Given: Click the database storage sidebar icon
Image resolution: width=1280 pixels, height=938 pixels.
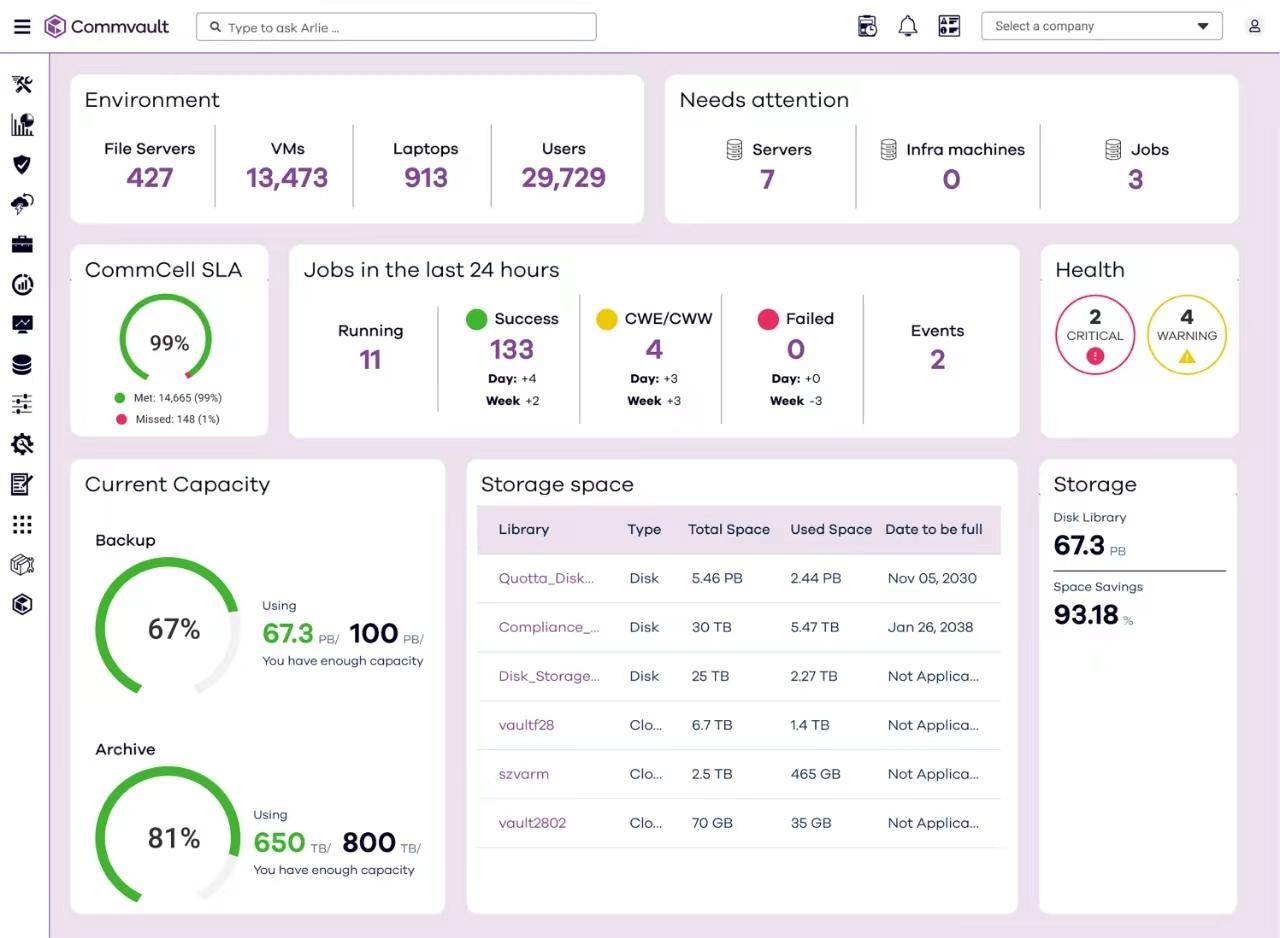Looking at the screenshot, I should pos(22,365).
